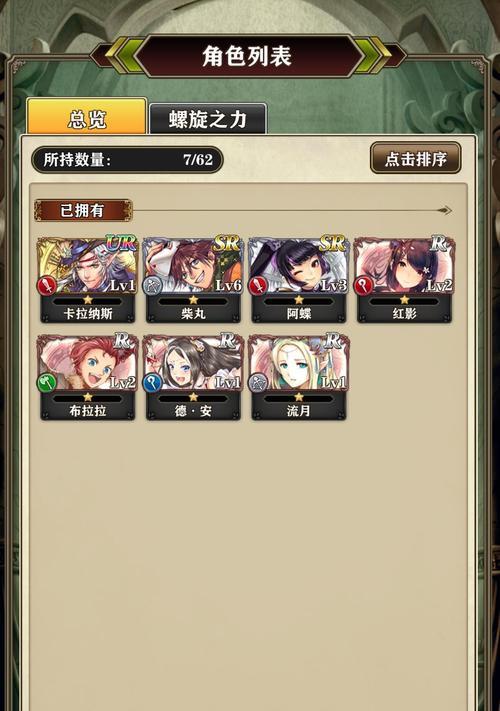Click the red staff icon on 红影

point(364,286)
